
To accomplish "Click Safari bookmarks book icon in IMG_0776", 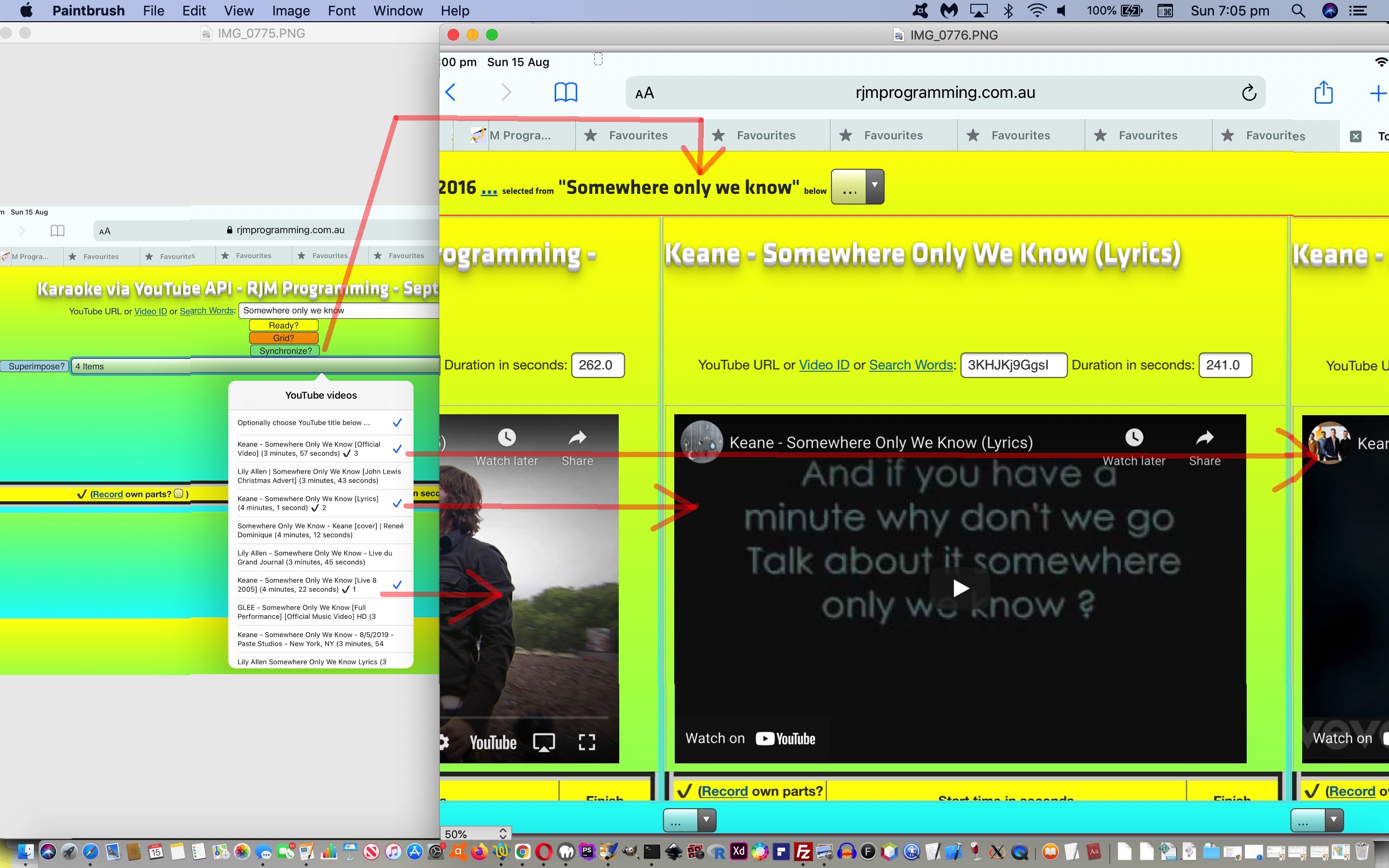I will (565, 93).
